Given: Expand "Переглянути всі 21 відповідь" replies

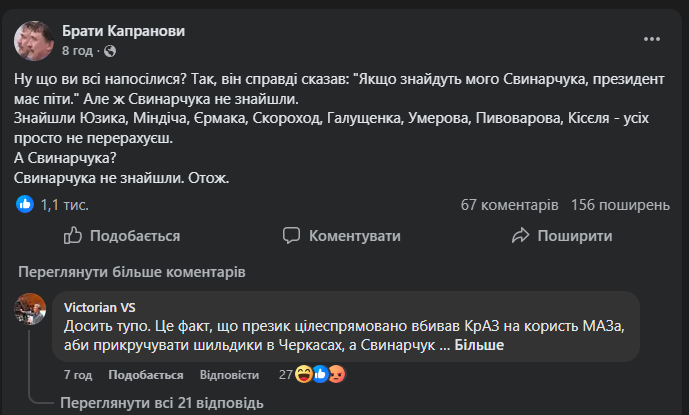Looking at the screenshot, I should tap(160, 403).
